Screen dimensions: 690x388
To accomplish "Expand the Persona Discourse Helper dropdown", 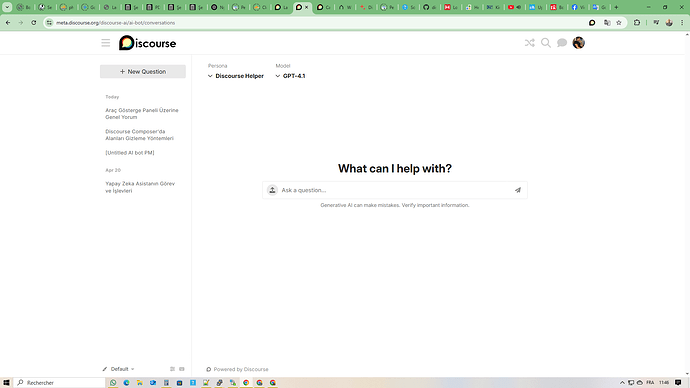I will coord(236,76).
